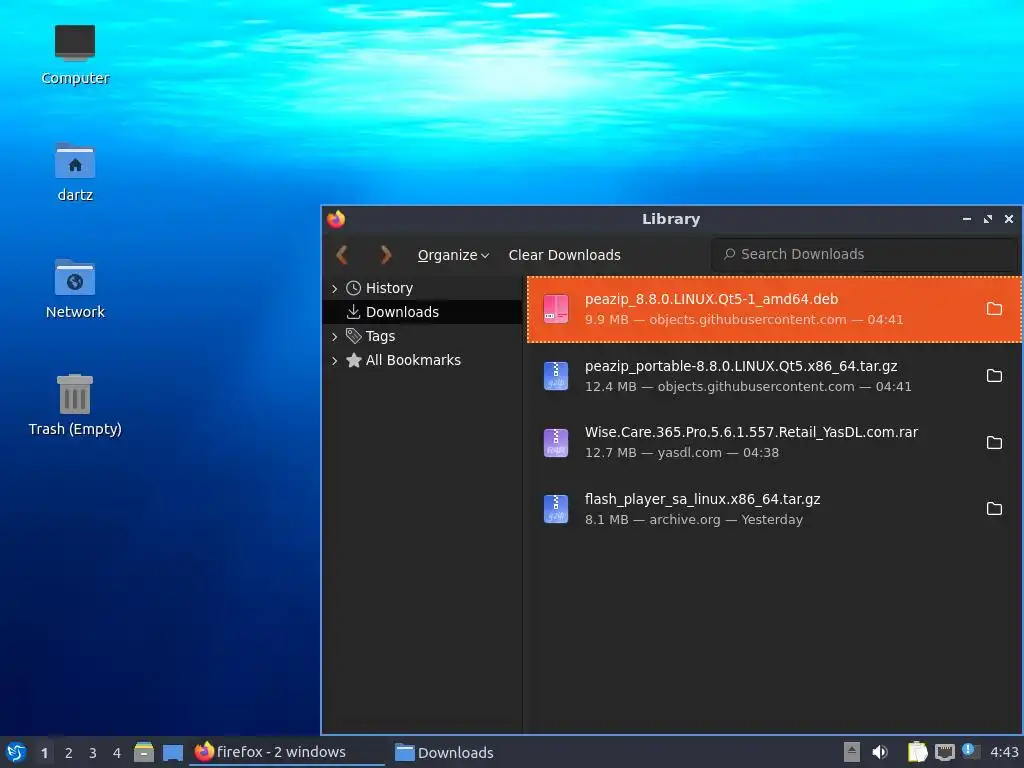Viewport: 1024px width, 768px height.
Task: Expand the All Bookmarks tree node
Action: coord(334,360)
